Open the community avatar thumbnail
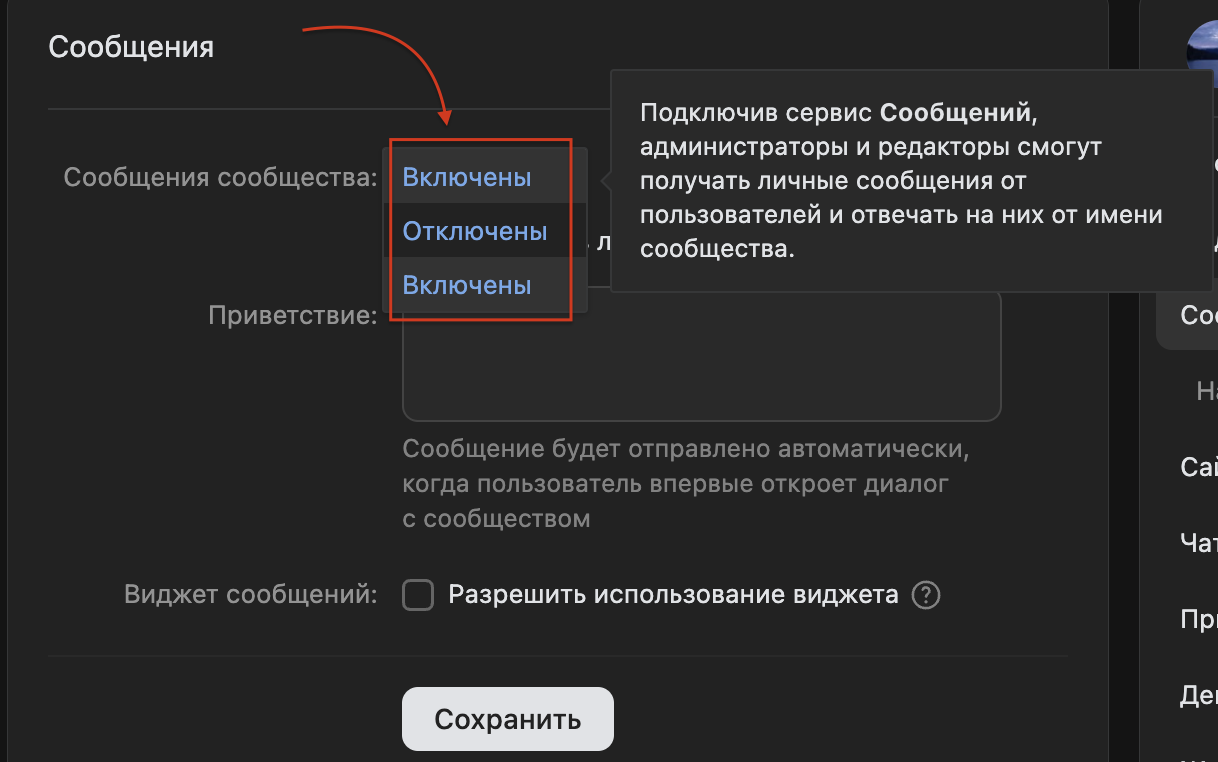Viewport: 1218px width, 762px height. [x=1201, y=52]
